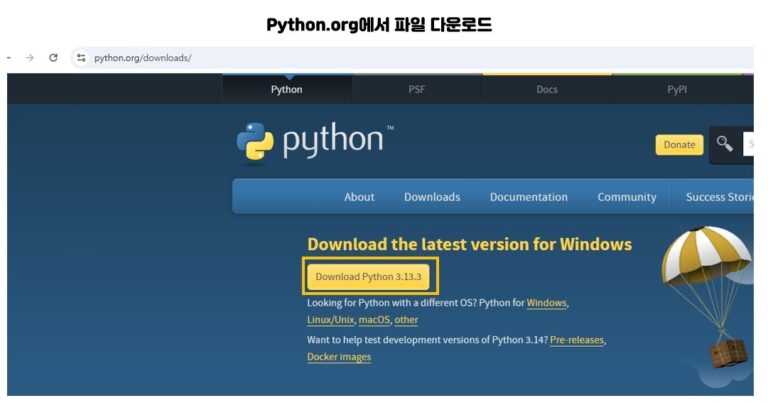768x403 pixels.
Task: Open the Docs tab
Action: tap(547, 90)
